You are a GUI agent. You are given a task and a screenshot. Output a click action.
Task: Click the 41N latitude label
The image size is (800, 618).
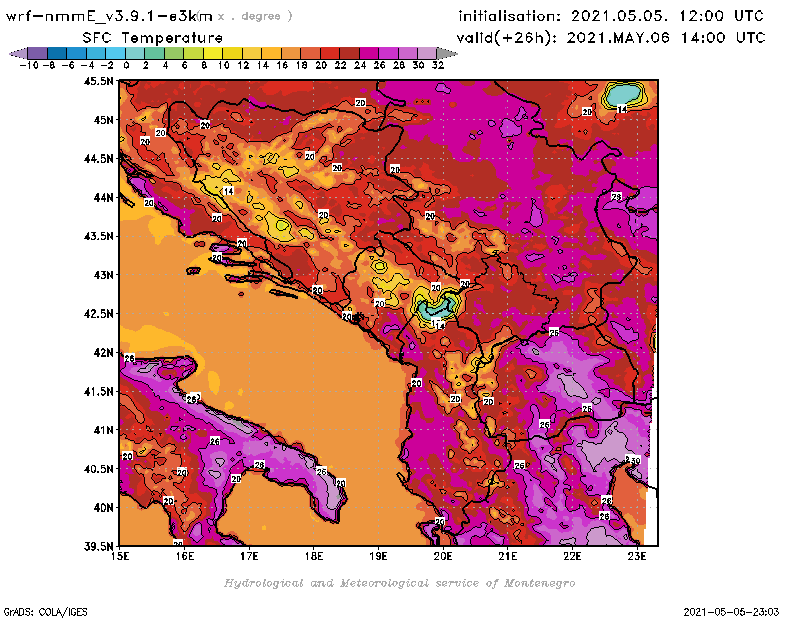coord(103,430)
